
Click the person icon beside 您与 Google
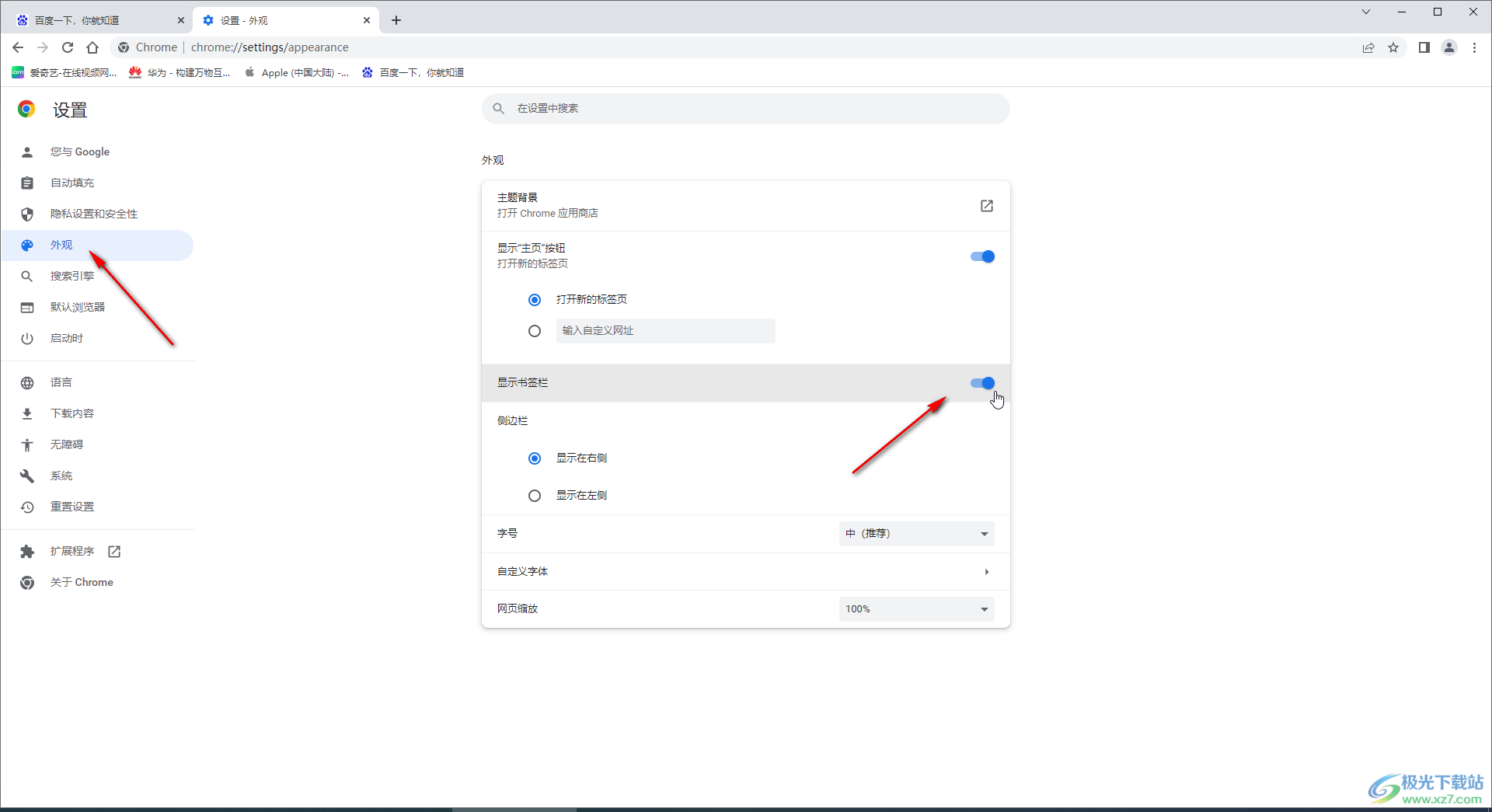27,152
